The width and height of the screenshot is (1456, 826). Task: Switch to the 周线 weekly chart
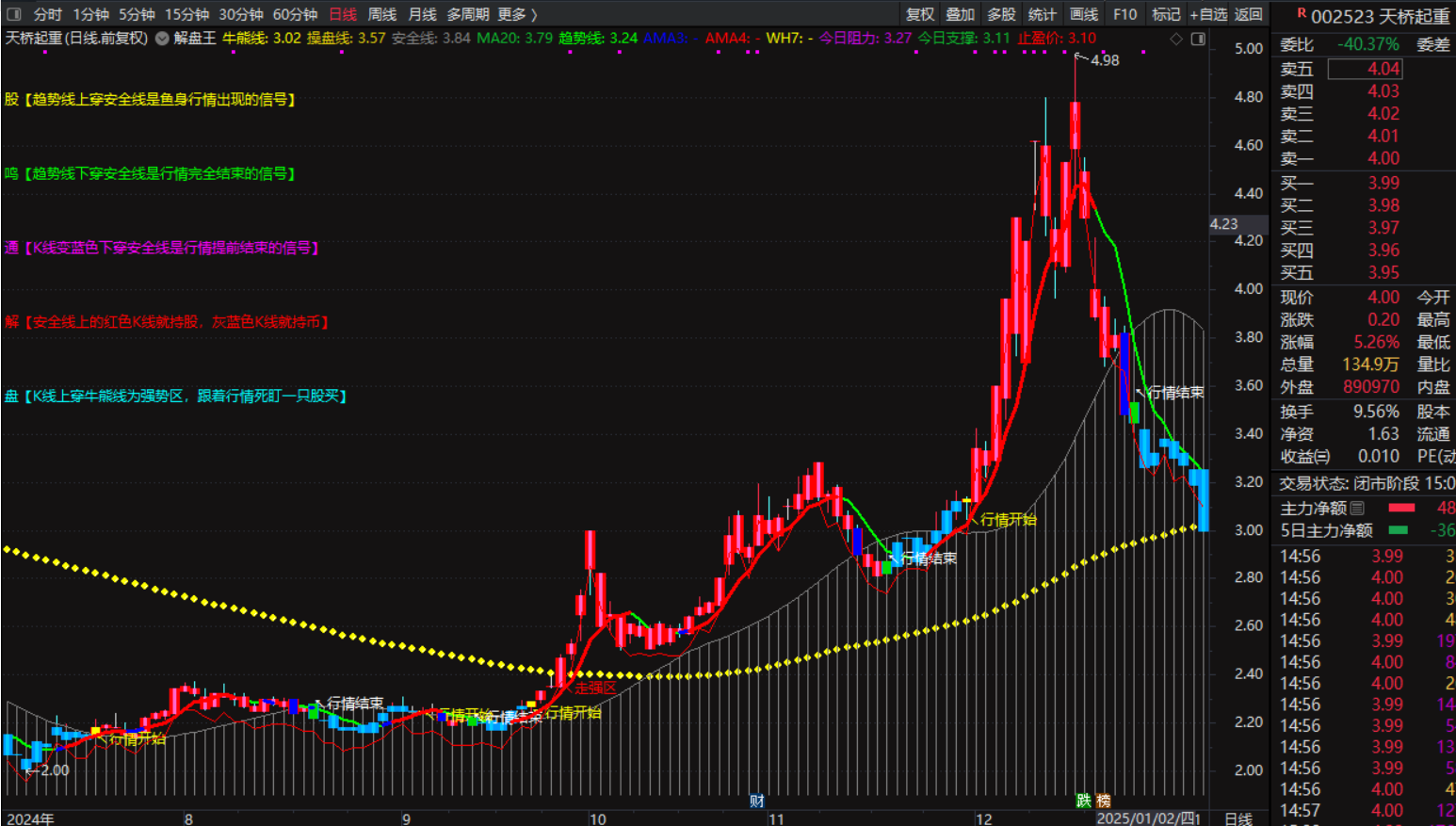(381, 14)
